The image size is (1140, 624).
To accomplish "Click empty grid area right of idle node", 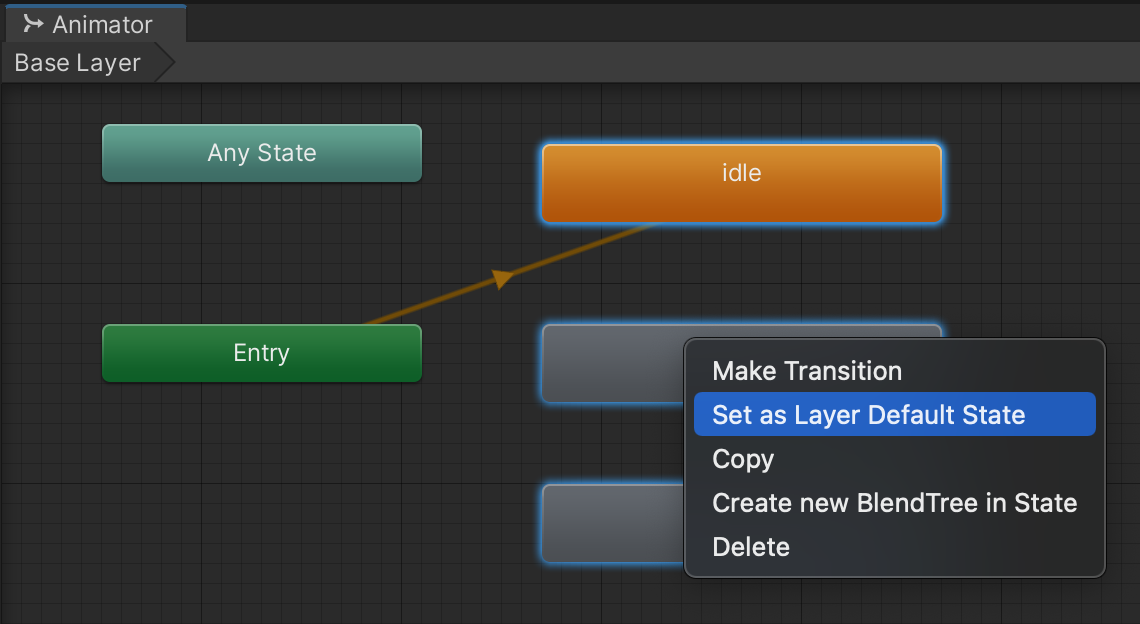I will click(x=1040, y=182).
